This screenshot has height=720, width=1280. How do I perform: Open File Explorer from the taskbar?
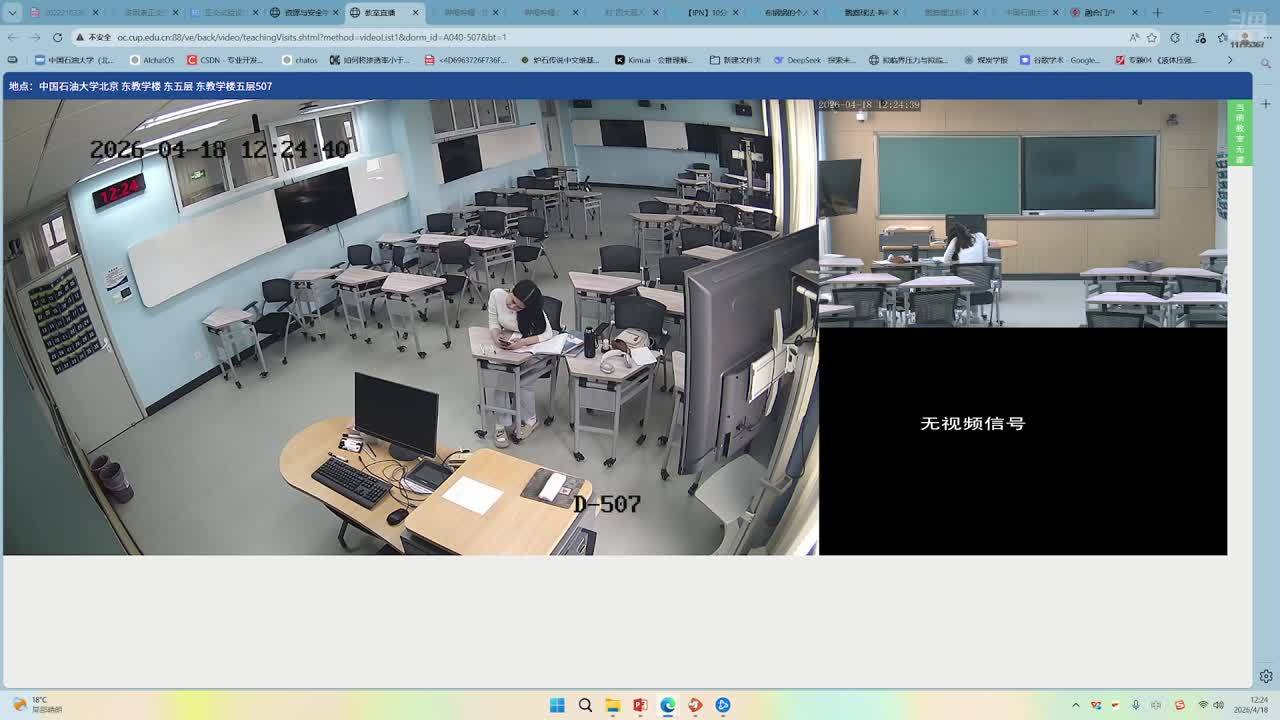[613, 705]
